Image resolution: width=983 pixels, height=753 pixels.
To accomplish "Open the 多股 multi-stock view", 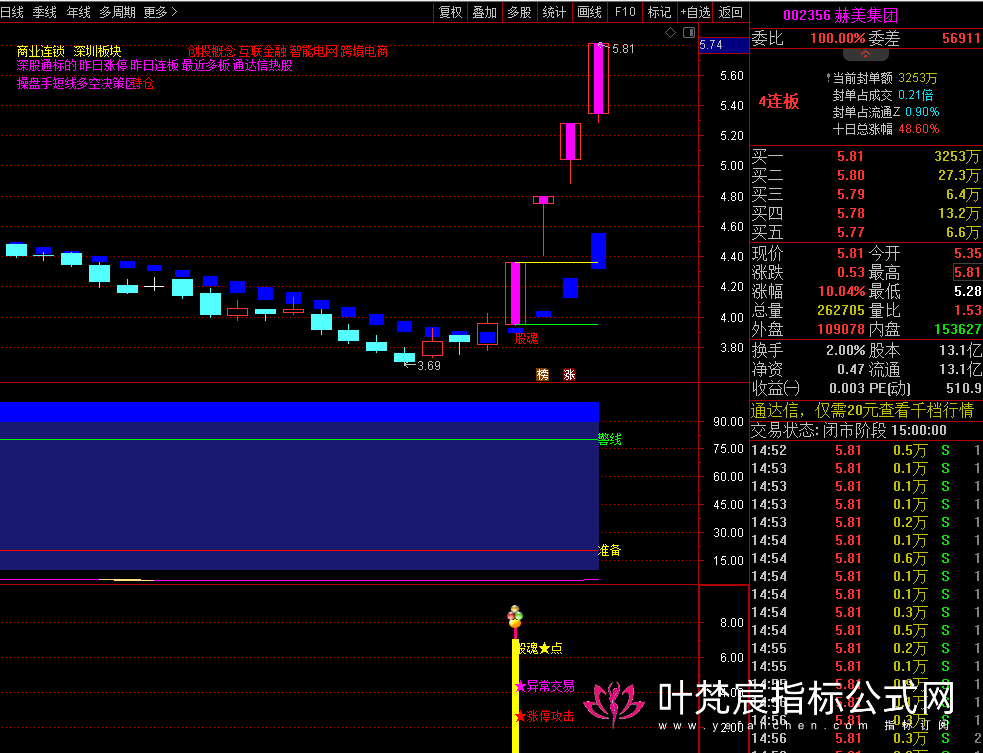I will coord(519,12).
